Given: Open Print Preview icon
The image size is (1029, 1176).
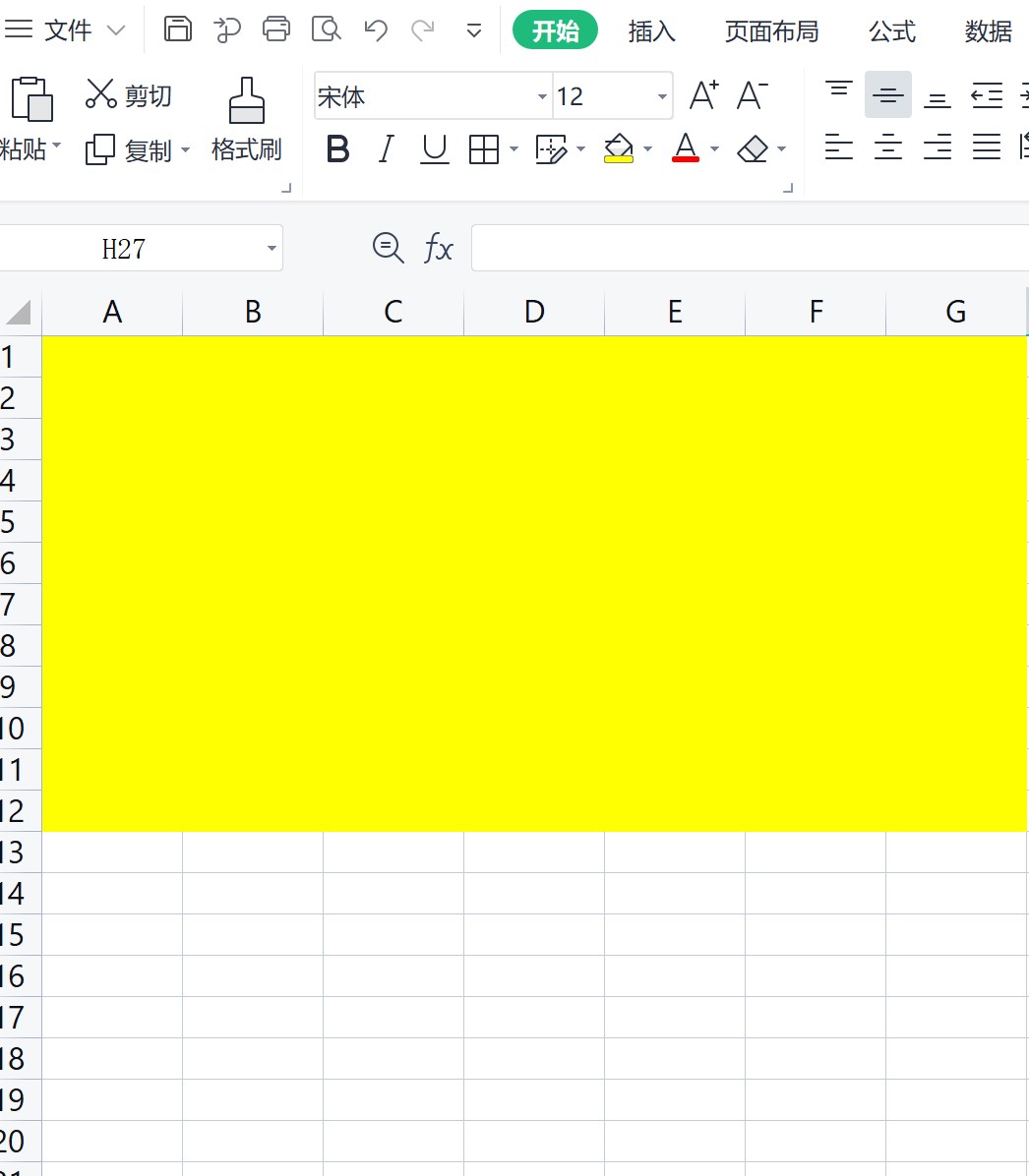Looking at the screenshot, I should point(326,30).
